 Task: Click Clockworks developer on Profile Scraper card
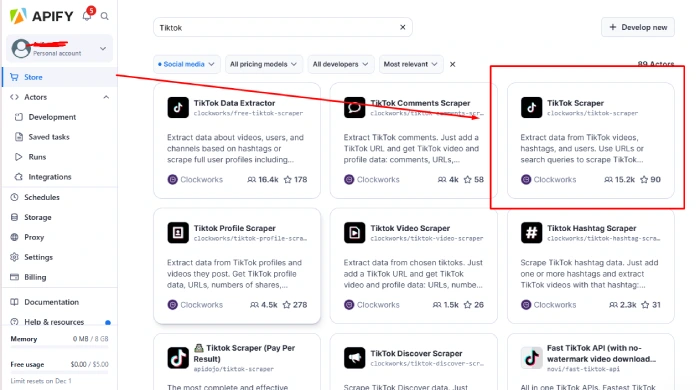(x=195, y=305)
